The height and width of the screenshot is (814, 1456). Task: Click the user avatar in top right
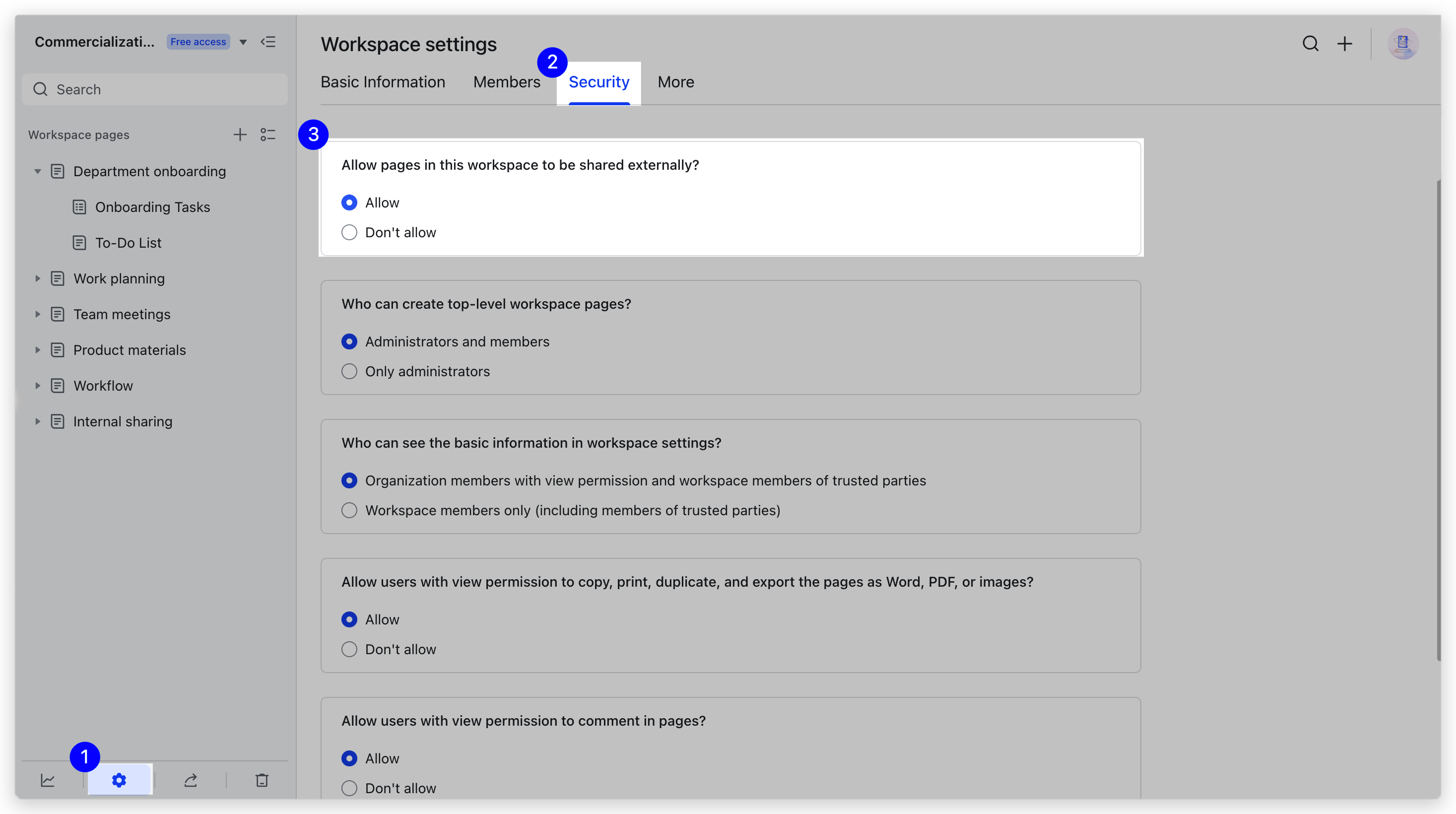1404,44
